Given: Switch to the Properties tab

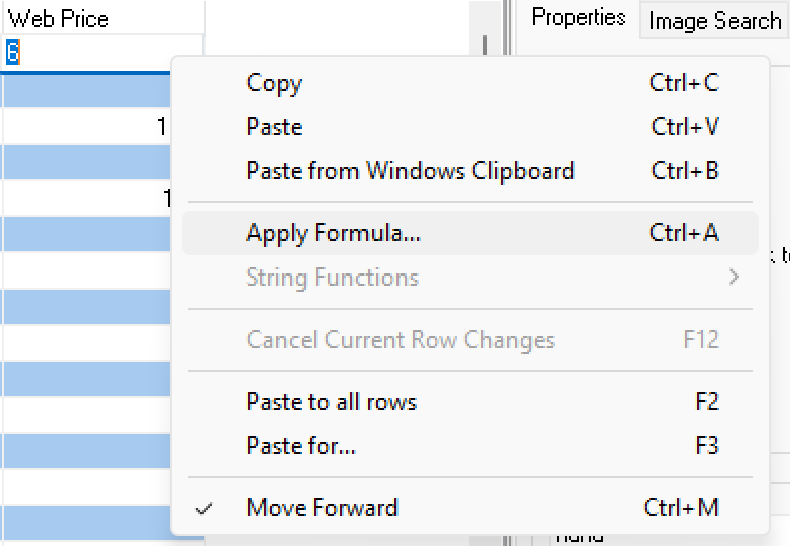Looking at the screenshot, I should (578, 18).
